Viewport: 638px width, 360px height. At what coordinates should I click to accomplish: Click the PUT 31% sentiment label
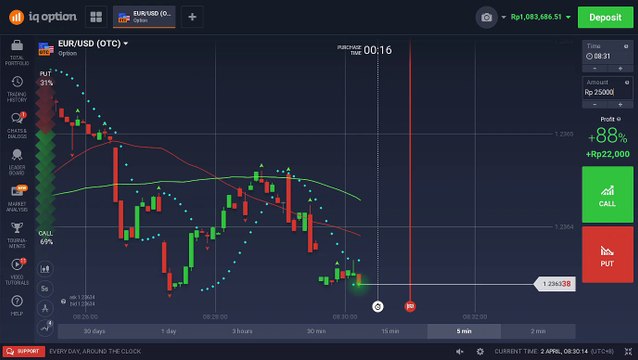(x=46, y=78)
